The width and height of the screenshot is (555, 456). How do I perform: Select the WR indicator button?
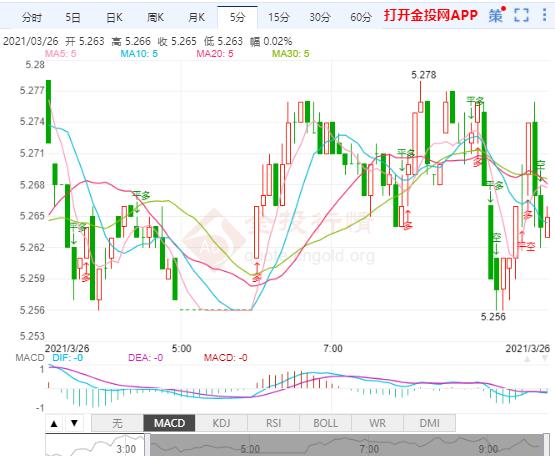tap(377, 423)
